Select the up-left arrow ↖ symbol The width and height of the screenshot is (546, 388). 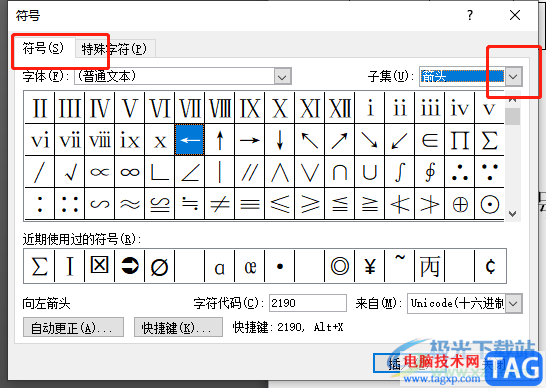click(x=309, y=140)
